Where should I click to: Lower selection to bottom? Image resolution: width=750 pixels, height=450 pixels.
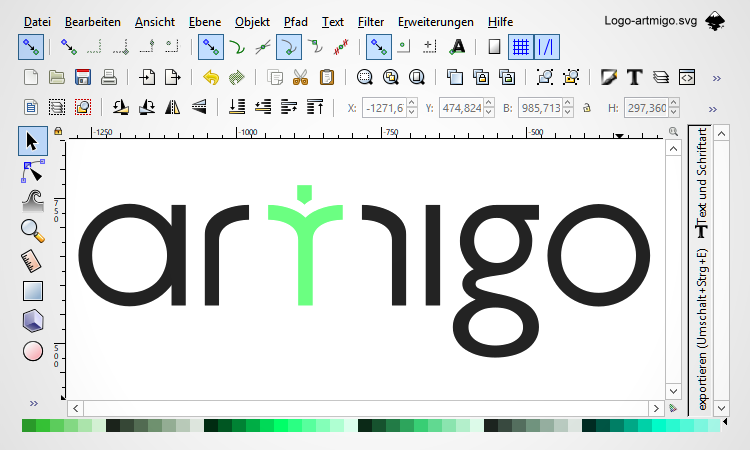point(237,107)
